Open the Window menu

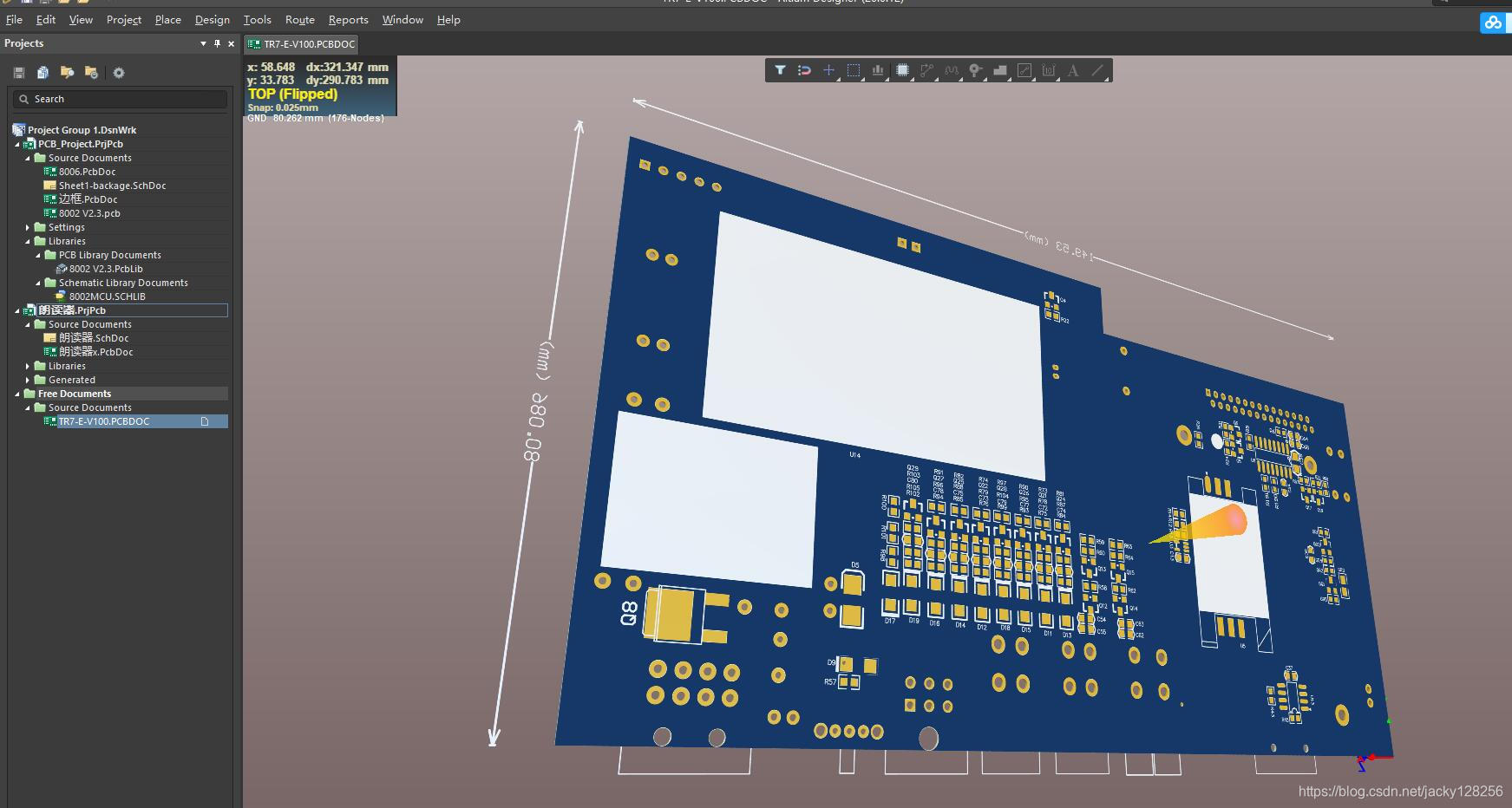pyautogui.click(x=403, y=19)
